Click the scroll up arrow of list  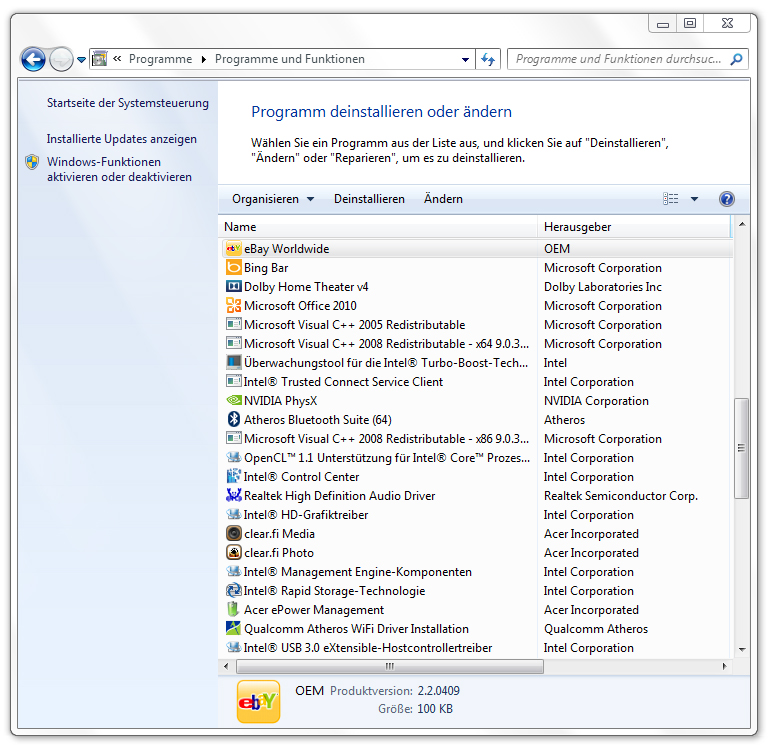tap(742, 224)
